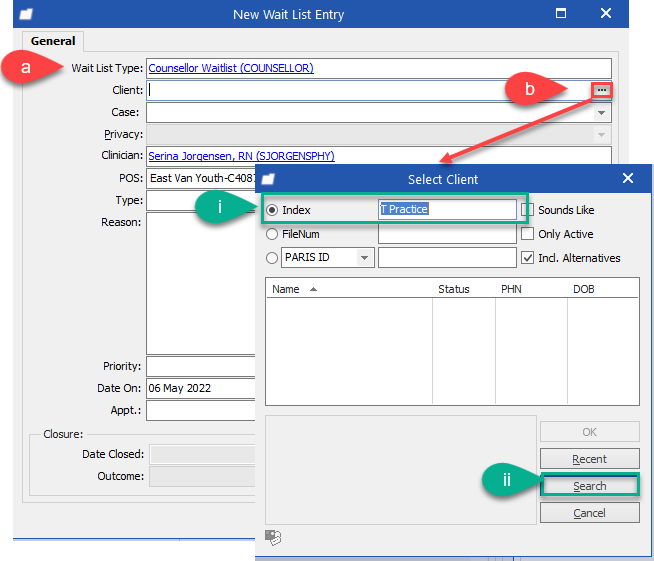Expand the PARIS ID dropdown
Viewport: 654px width, 561px height.
click(x=364, y=258)
